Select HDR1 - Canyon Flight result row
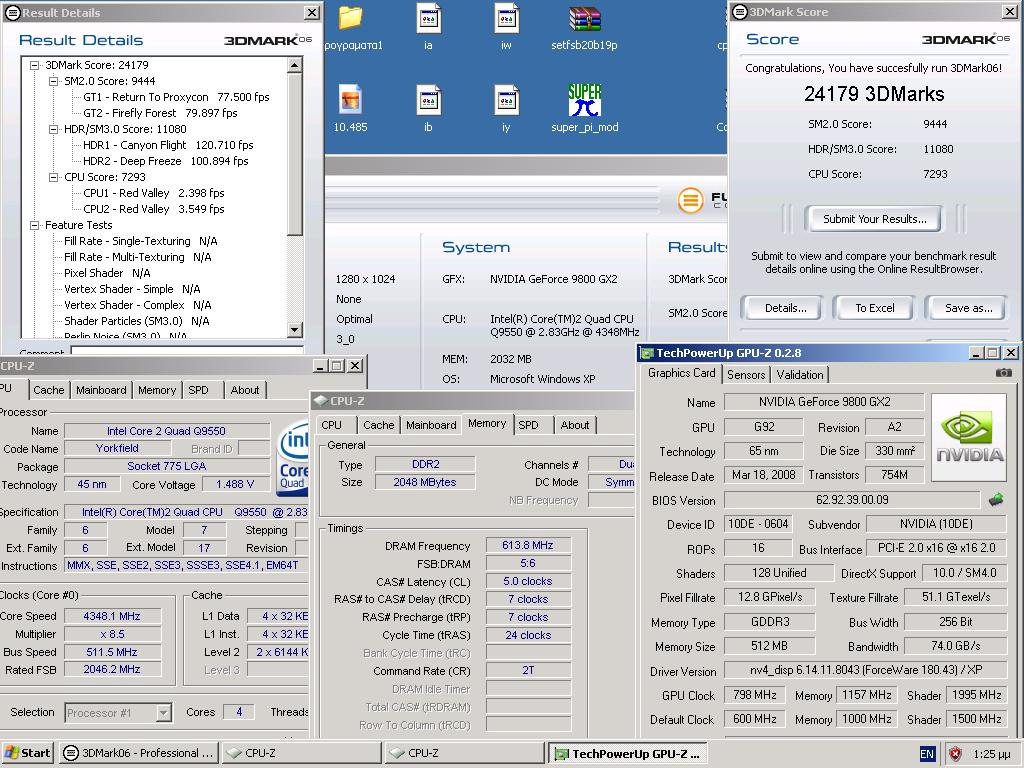The height and width of the screenshot is (768, 1024). click(168, 145)
